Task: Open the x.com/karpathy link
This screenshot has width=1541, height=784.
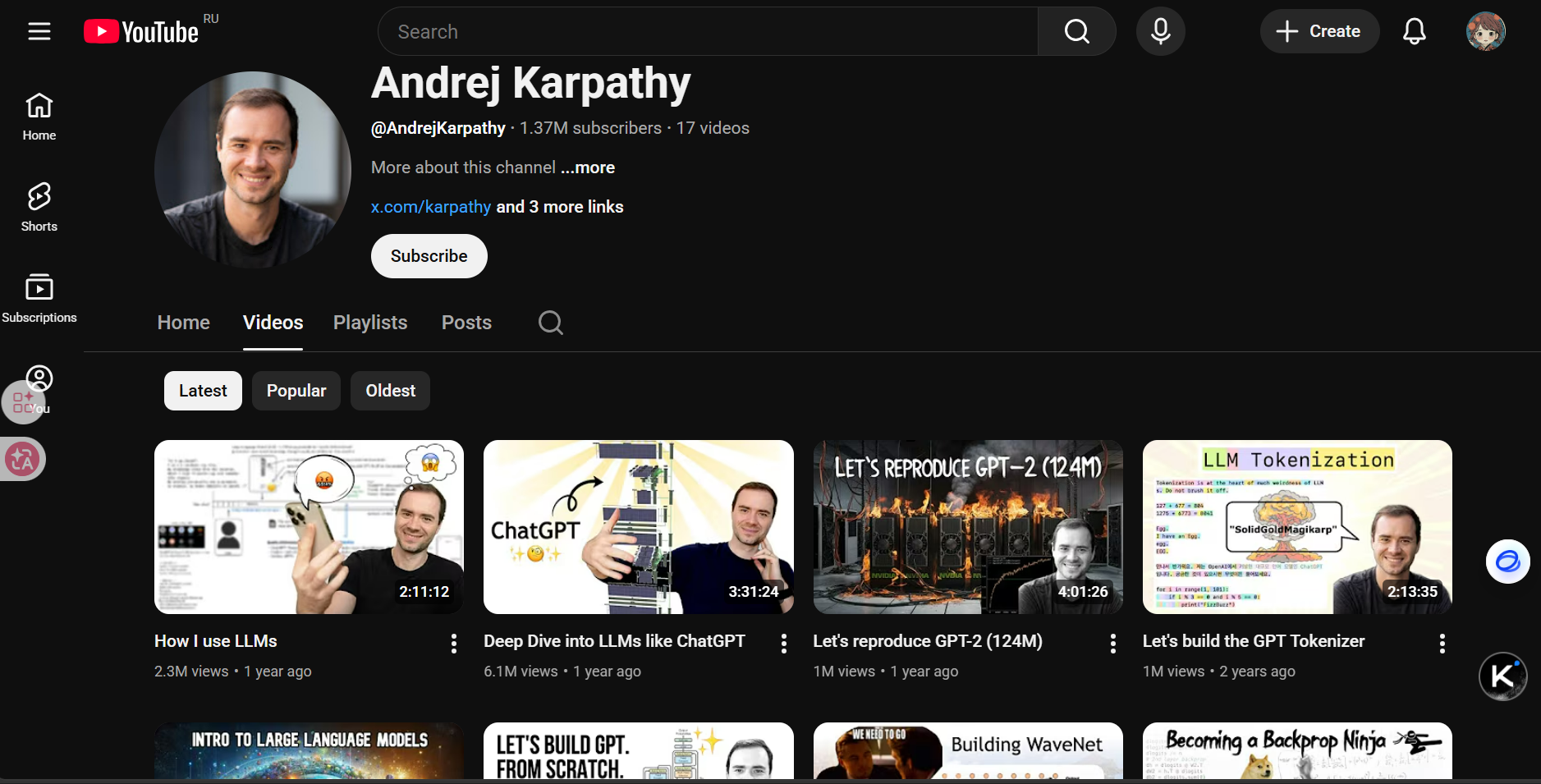Action: (x=431, y=207)
